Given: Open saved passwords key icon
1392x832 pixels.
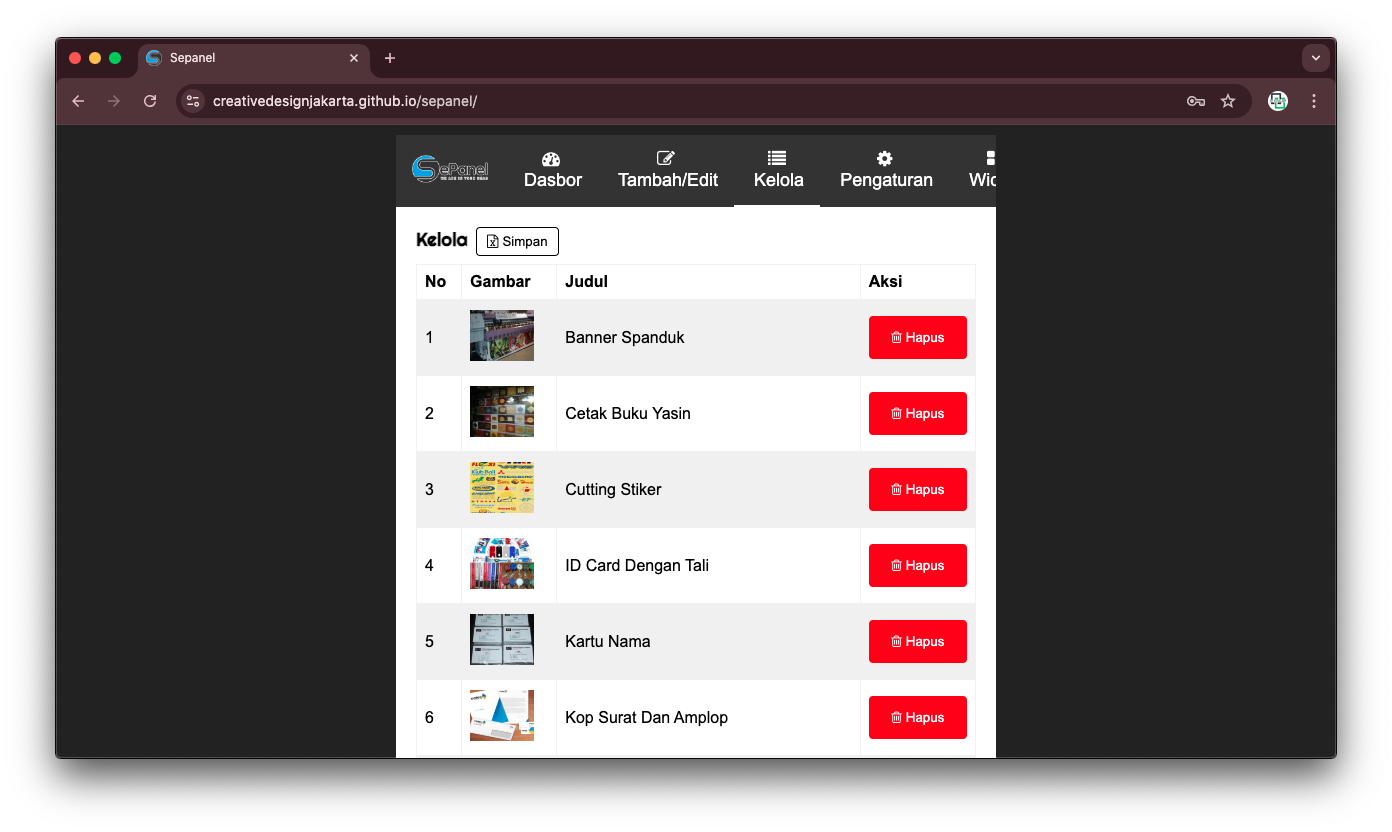Looking at the screenshot, I should click(x=1195, y=101).
